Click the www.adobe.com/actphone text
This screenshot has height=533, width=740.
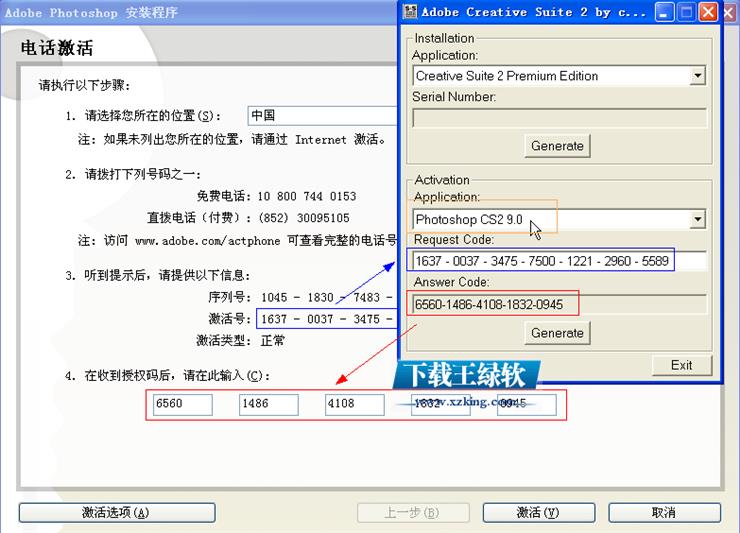(x=207, y=241)
